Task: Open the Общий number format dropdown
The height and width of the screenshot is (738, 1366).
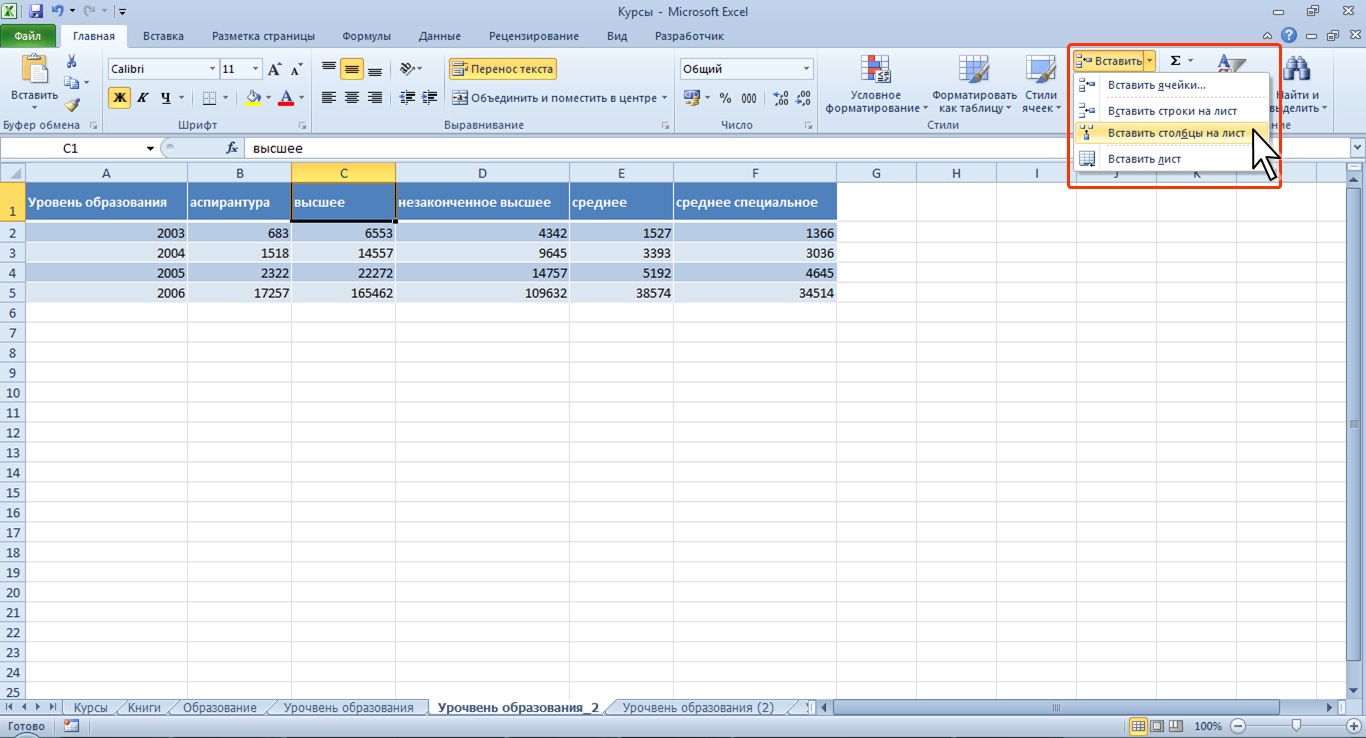Action: coord(807,69)
